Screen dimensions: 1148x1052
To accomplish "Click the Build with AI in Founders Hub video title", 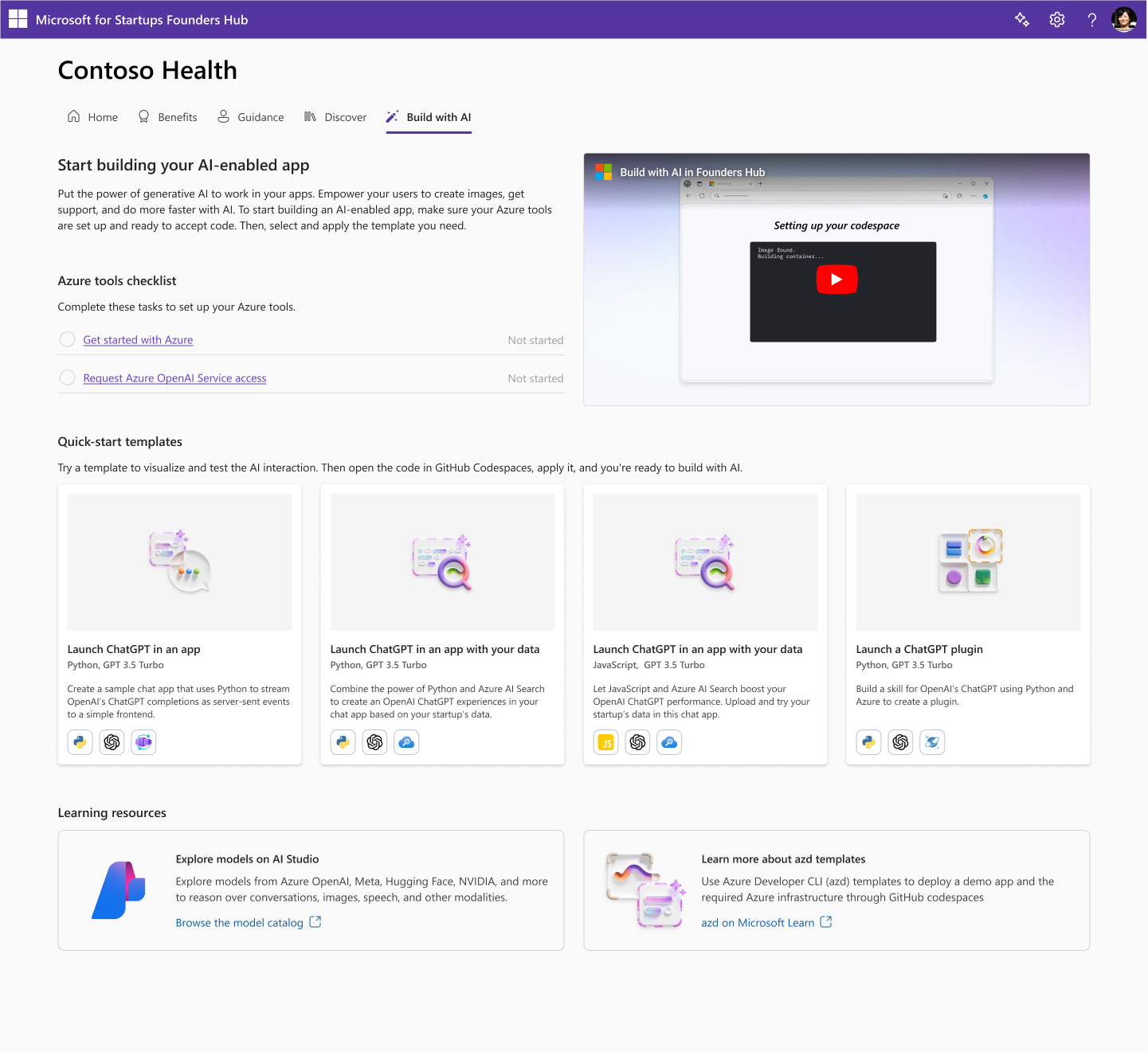I will pyautogui.click(x=692, y=172).
